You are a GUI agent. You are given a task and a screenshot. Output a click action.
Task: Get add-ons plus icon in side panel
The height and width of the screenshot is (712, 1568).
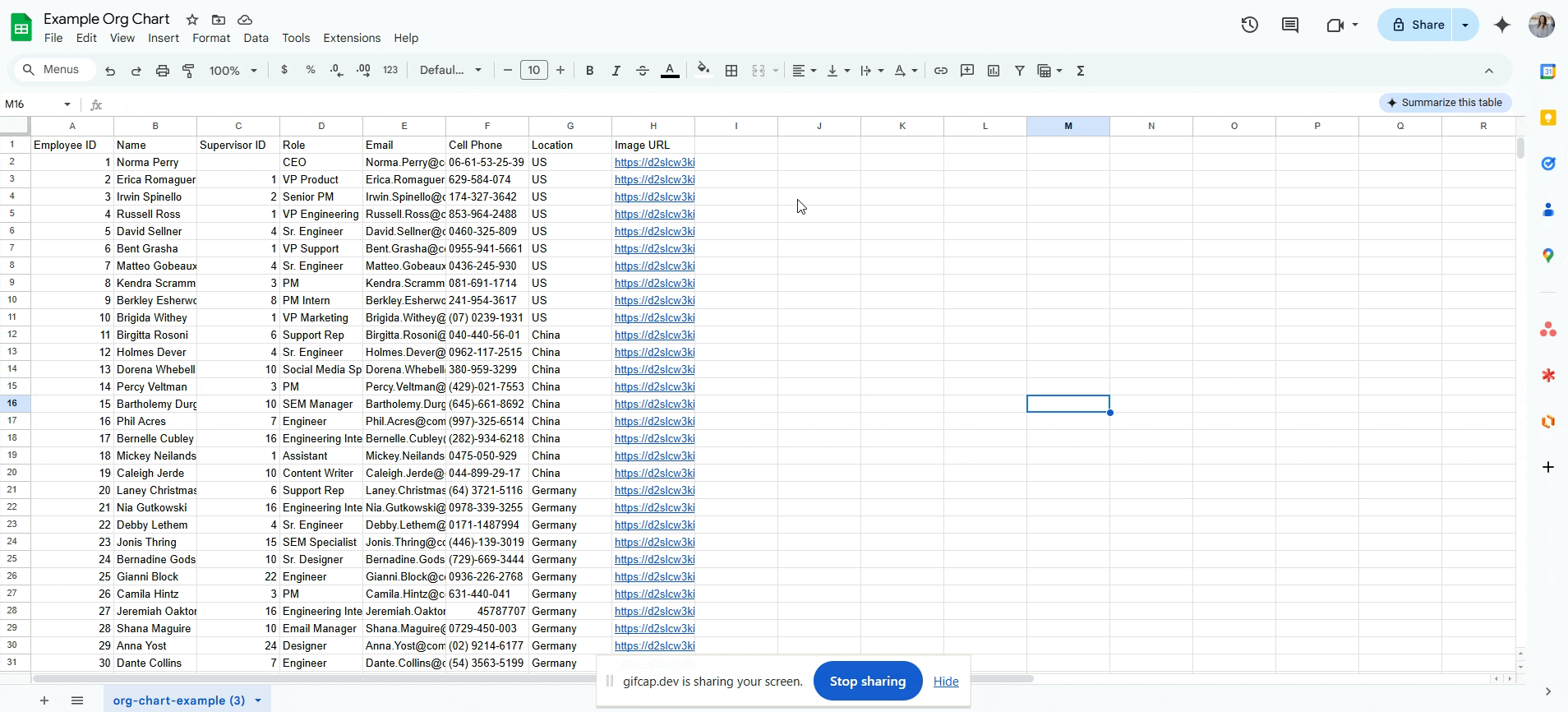1548,467
